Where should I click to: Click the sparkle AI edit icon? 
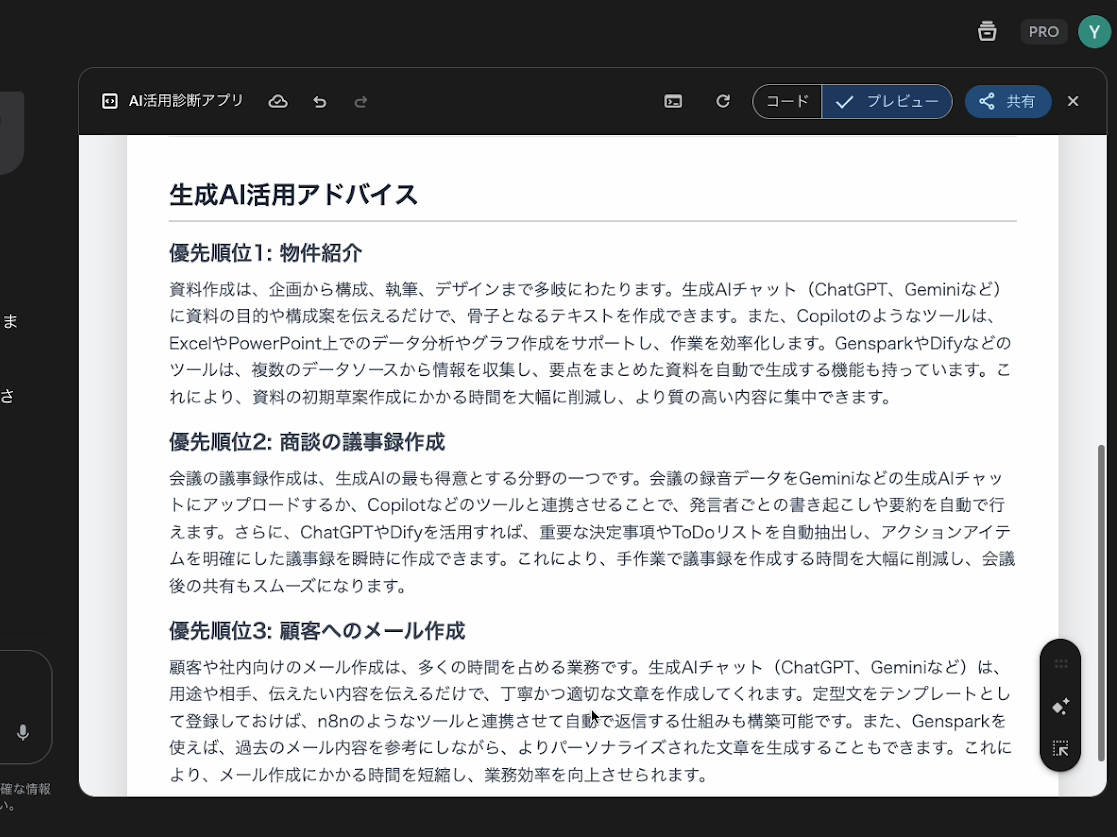[x=1060, y=706]
